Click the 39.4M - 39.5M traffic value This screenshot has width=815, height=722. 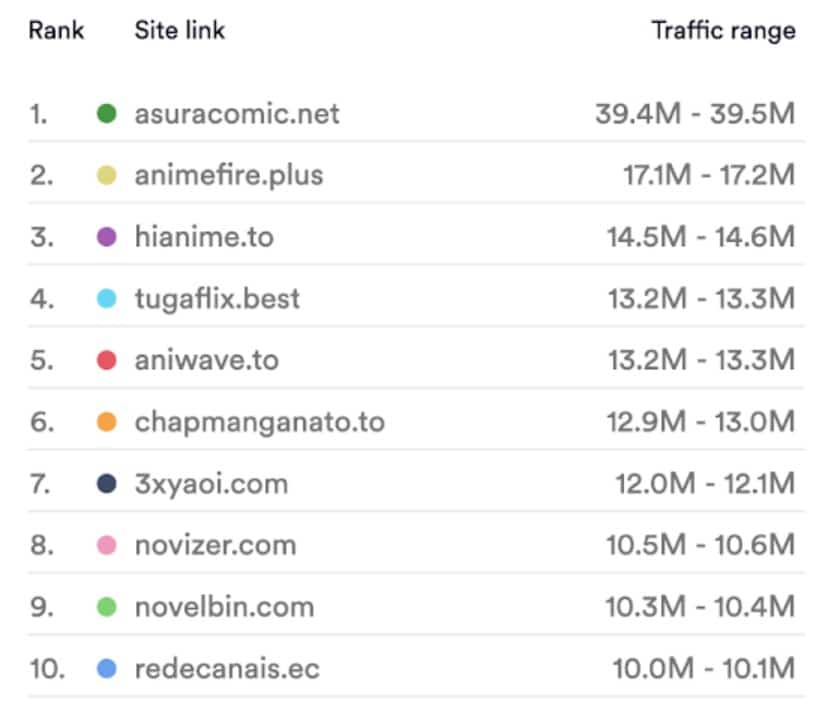(695, 113)
